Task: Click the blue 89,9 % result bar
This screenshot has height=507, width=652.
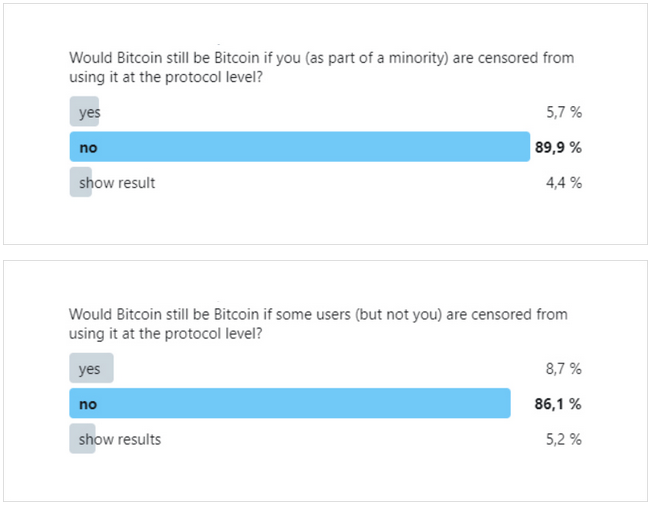Action: (300, 147)
